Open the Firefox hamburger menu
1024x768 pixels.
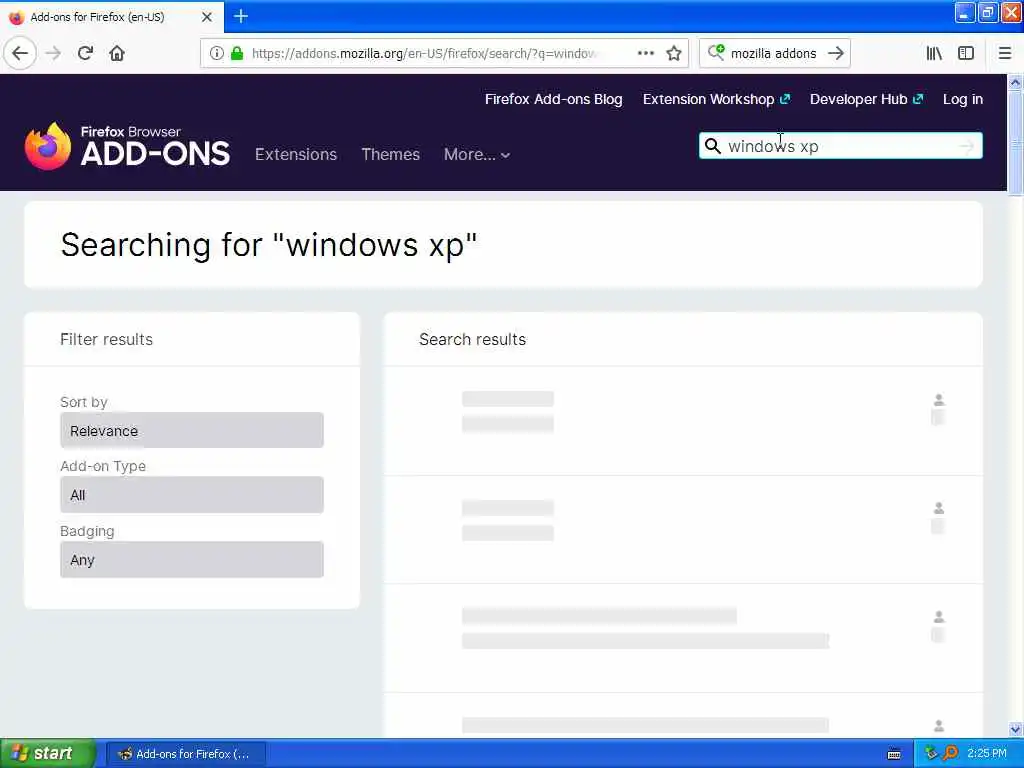pyautogui.click(x=1005, y=53)
